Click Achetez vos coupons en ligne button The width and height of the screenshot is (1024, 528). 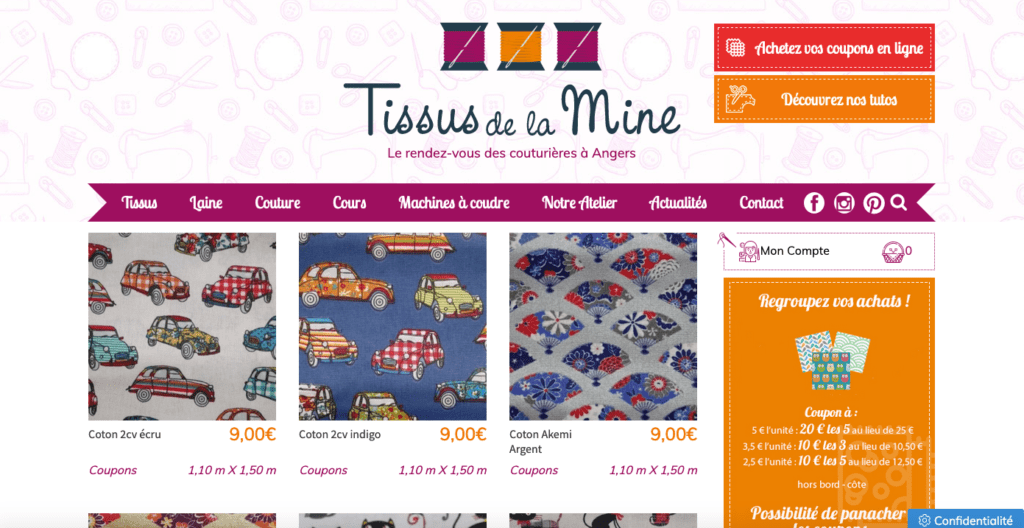824,48
